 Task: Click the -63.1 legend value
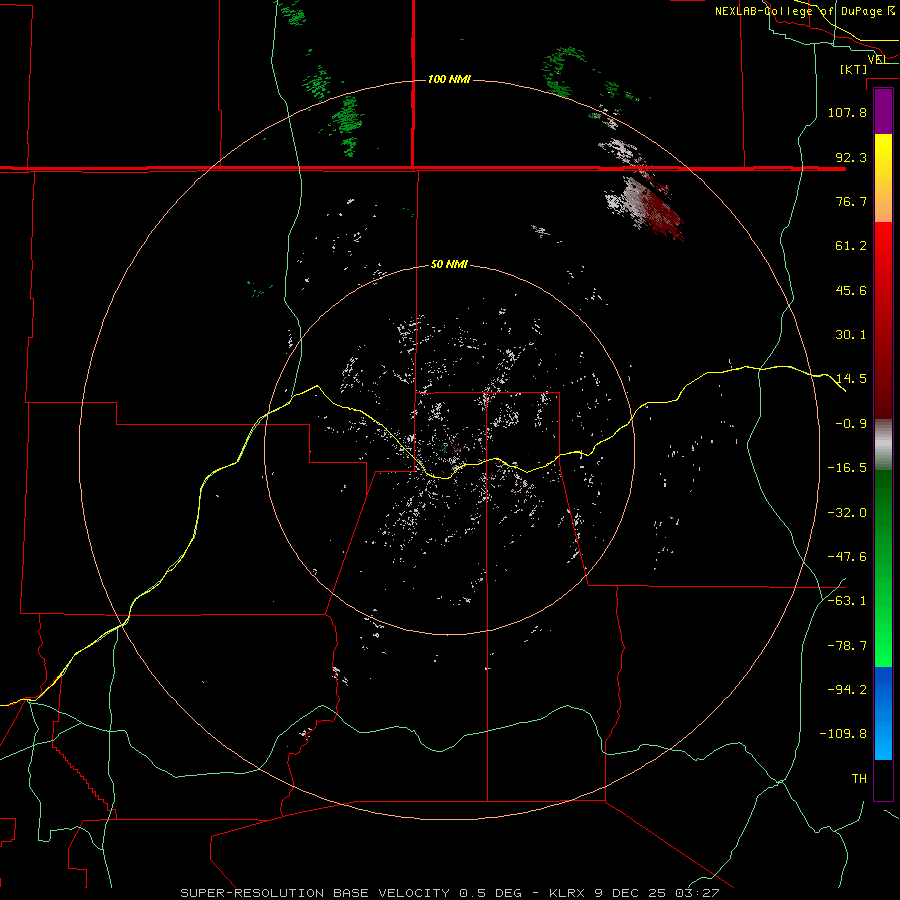tap(847, 601)
